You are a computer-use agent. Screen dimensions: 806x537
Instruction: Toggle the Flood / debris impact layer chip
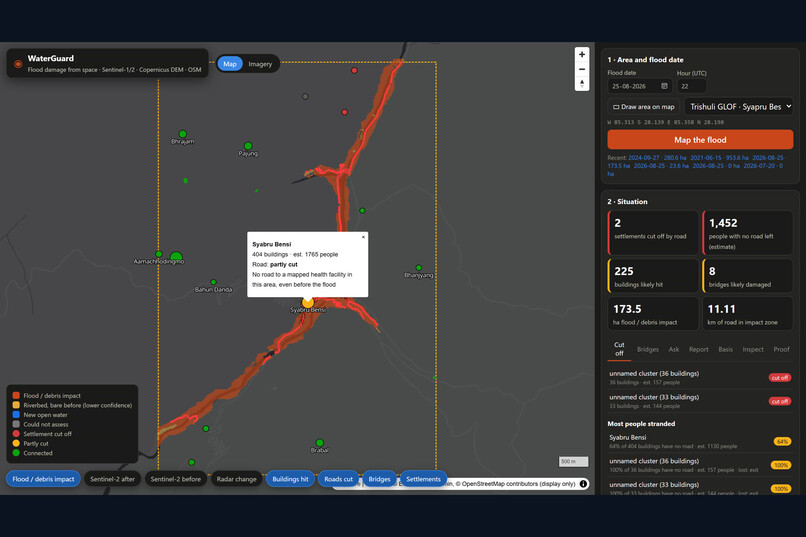pos(43,479)
